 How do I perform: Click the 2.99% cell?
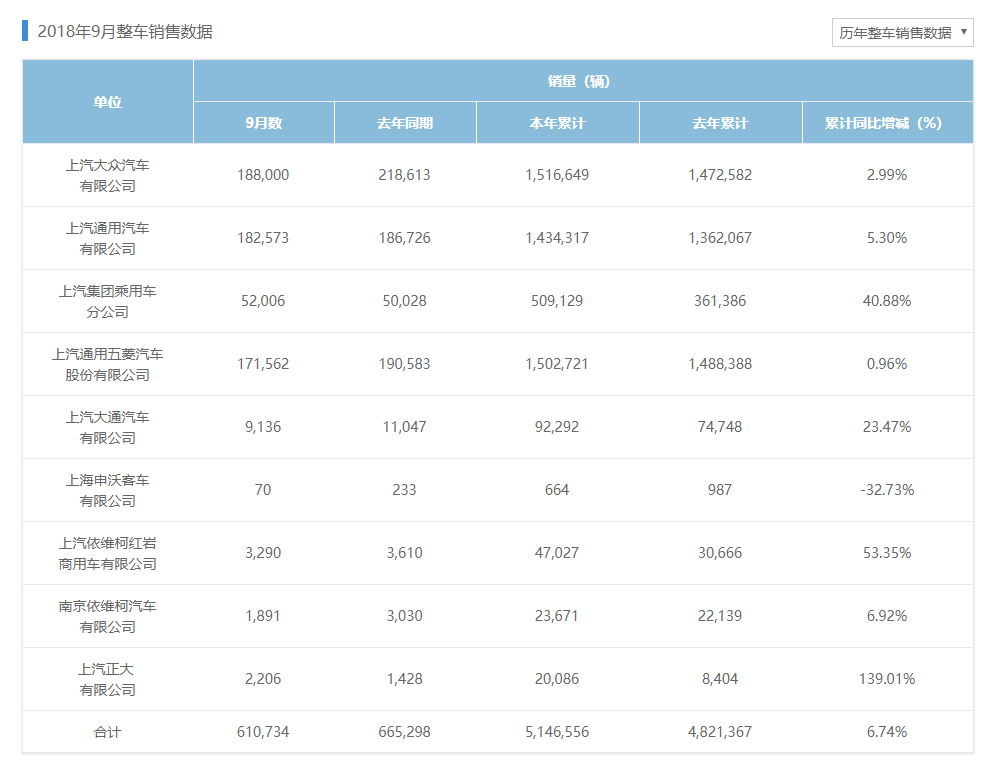click(887, 175)
